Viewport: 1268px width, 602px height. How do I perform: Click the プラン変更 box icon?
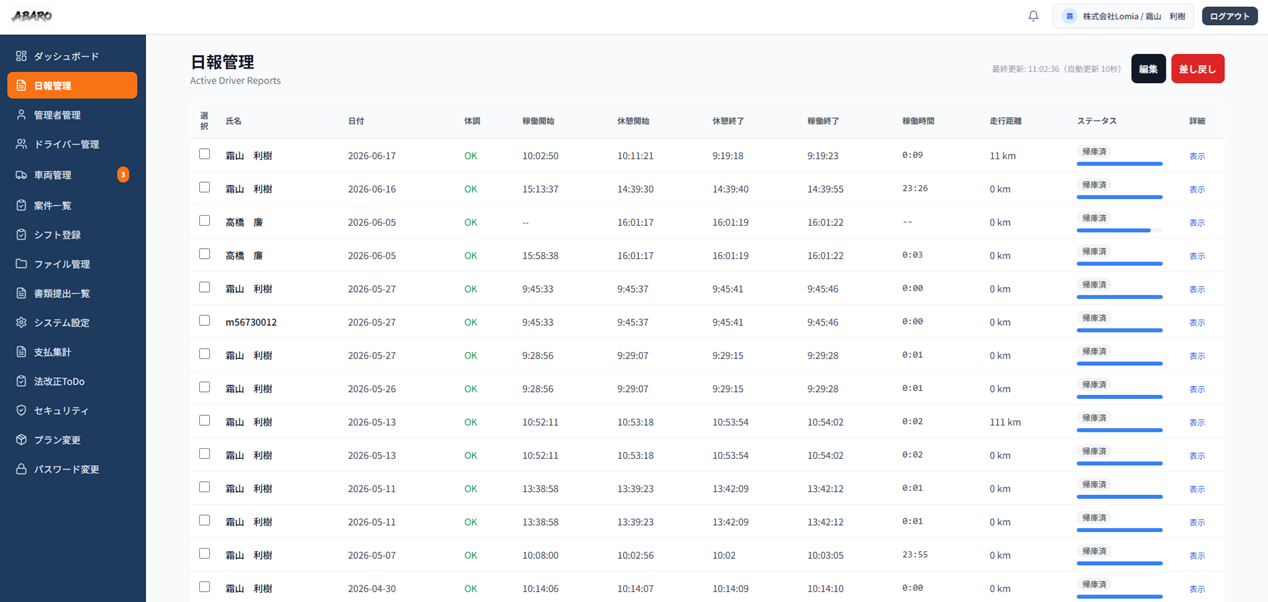pos(21,440)
